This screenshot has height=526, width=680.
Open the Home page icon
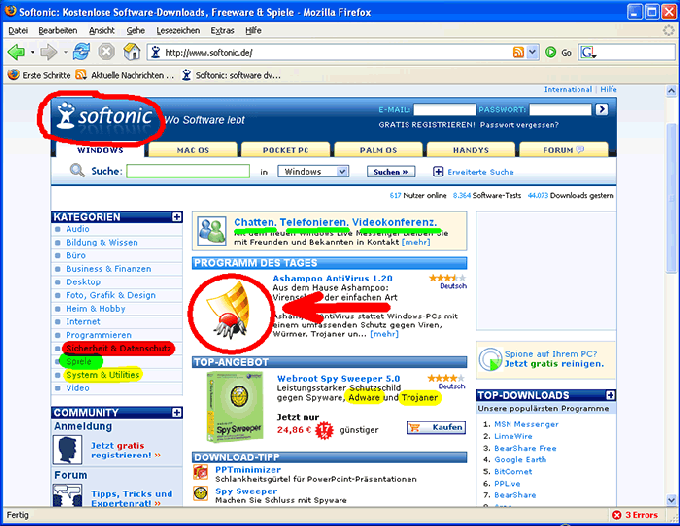[132, 52]
